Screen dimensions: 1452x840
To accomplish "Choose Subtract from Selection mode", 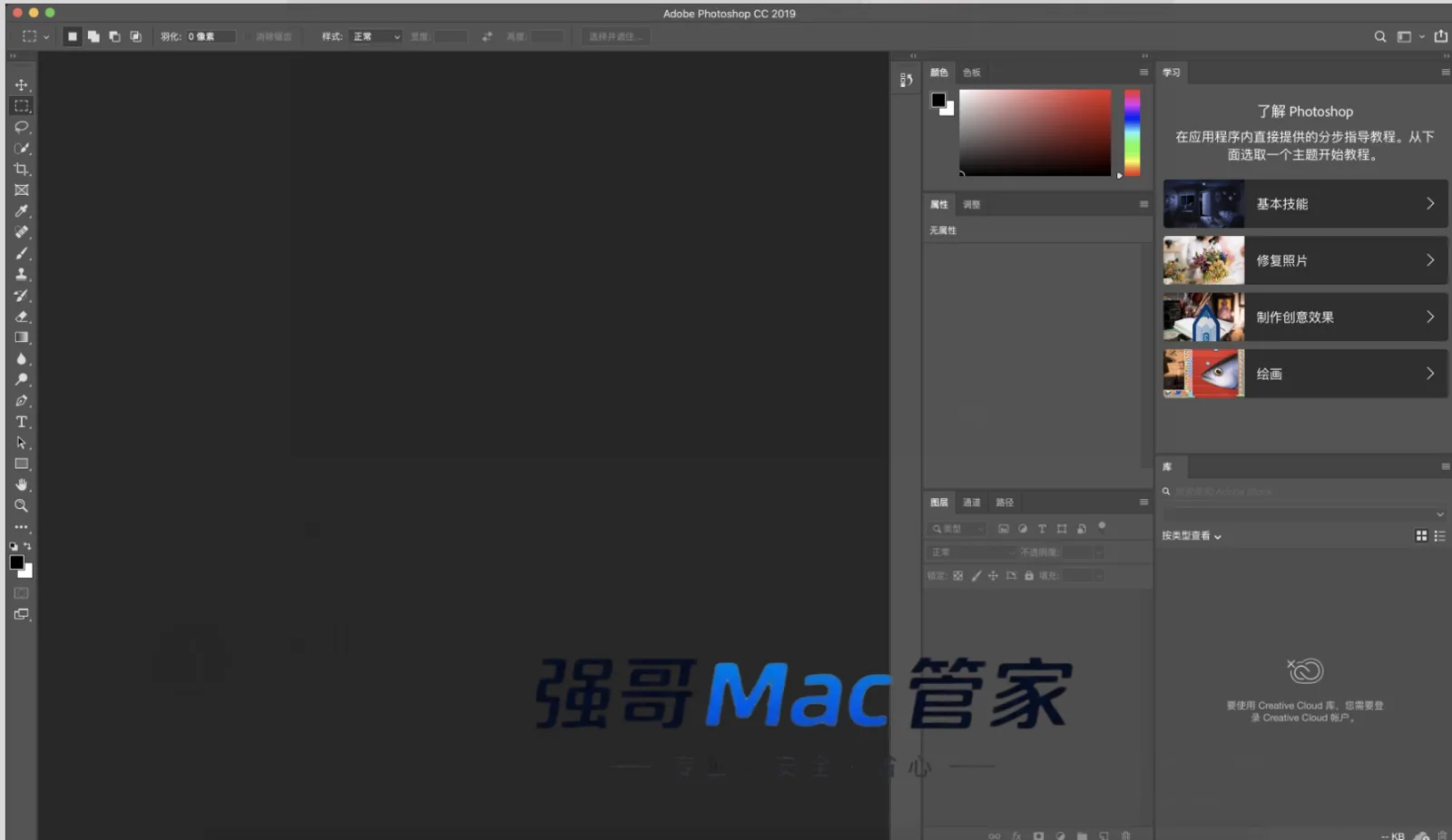I will pyautogui.click(x=114, y=36).
